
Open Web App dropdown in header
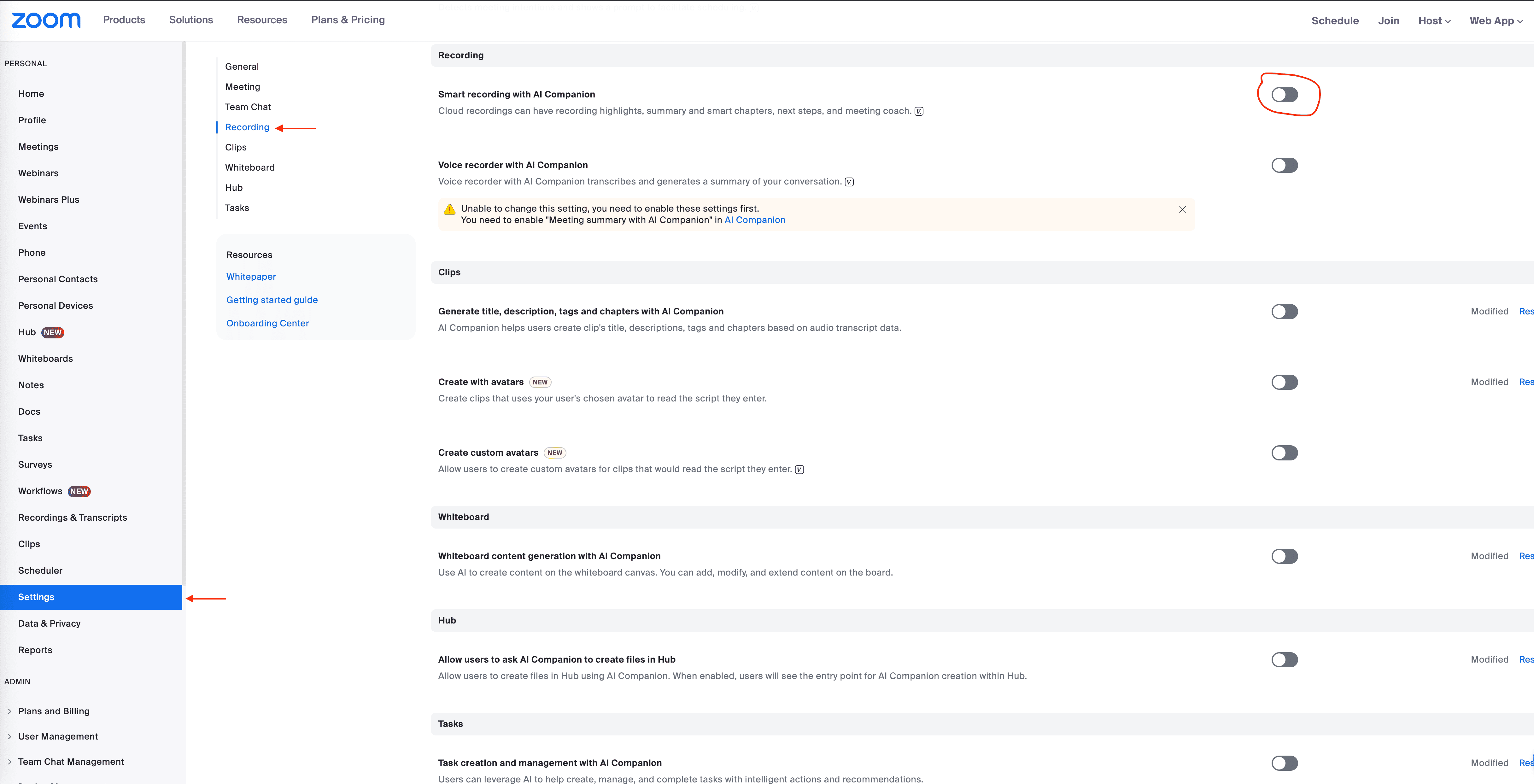tap(1495, 21)
